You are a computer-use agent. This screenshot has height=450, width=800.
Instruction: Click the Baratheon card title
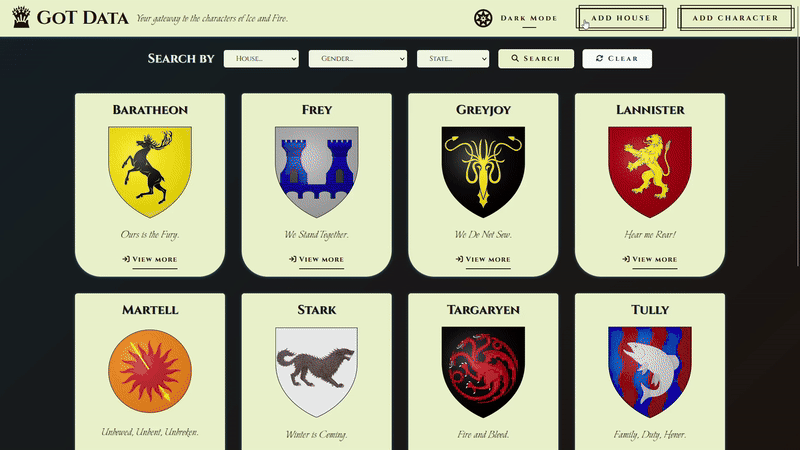[x=150, y=110]
